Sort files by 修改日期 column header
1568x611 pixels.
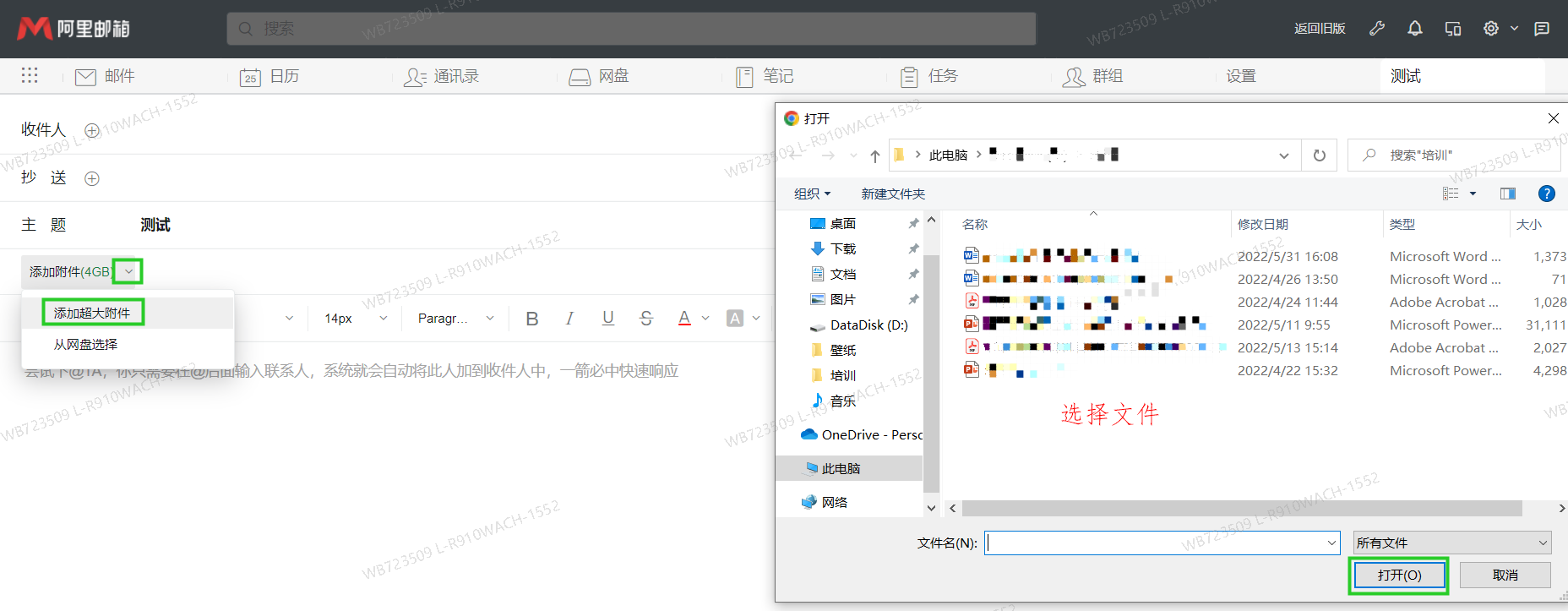tap(1263, 225)
